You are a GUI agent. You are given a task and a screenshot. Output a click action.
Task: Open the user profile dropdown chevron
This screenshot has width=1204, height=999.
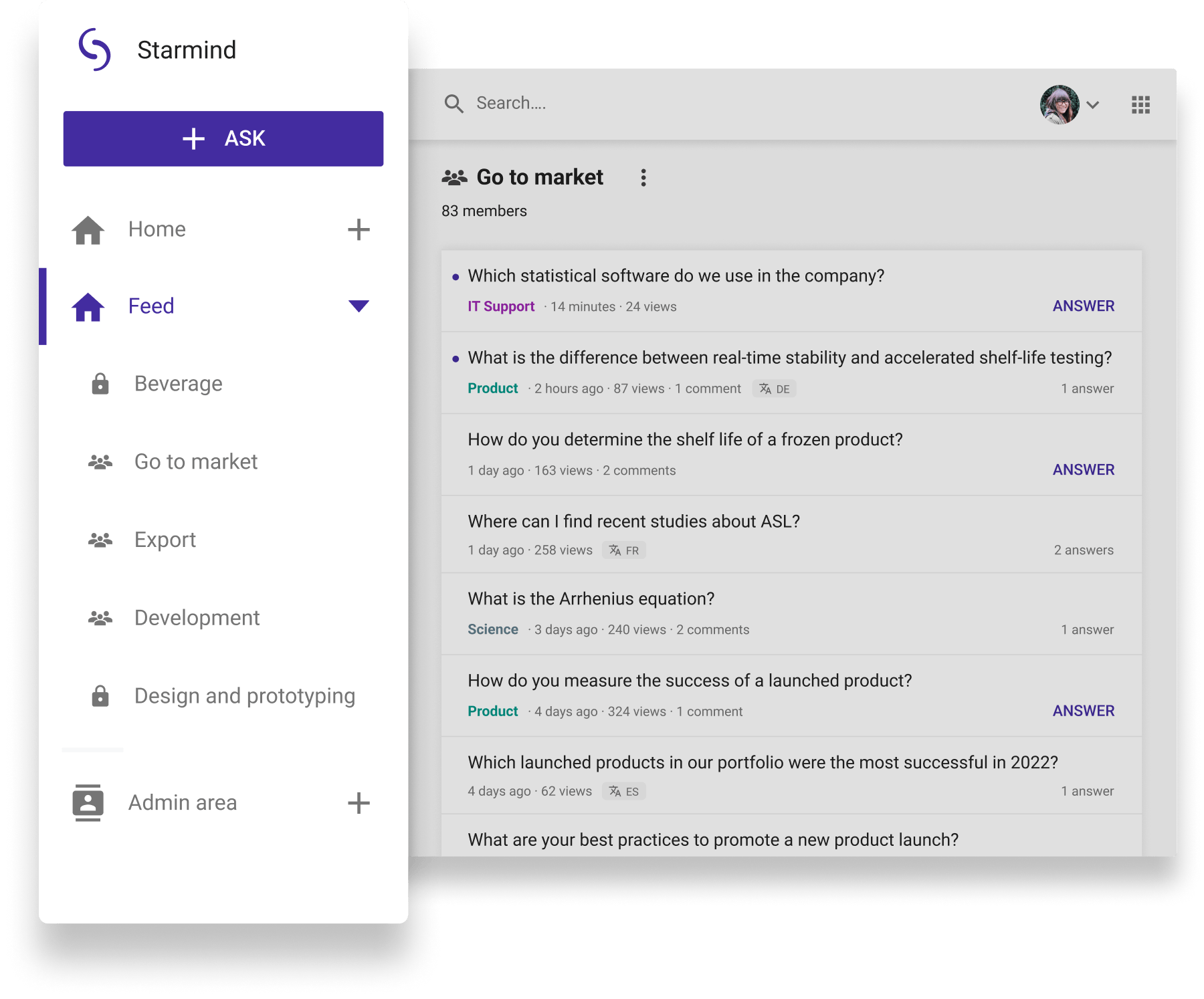(1093, 105)
